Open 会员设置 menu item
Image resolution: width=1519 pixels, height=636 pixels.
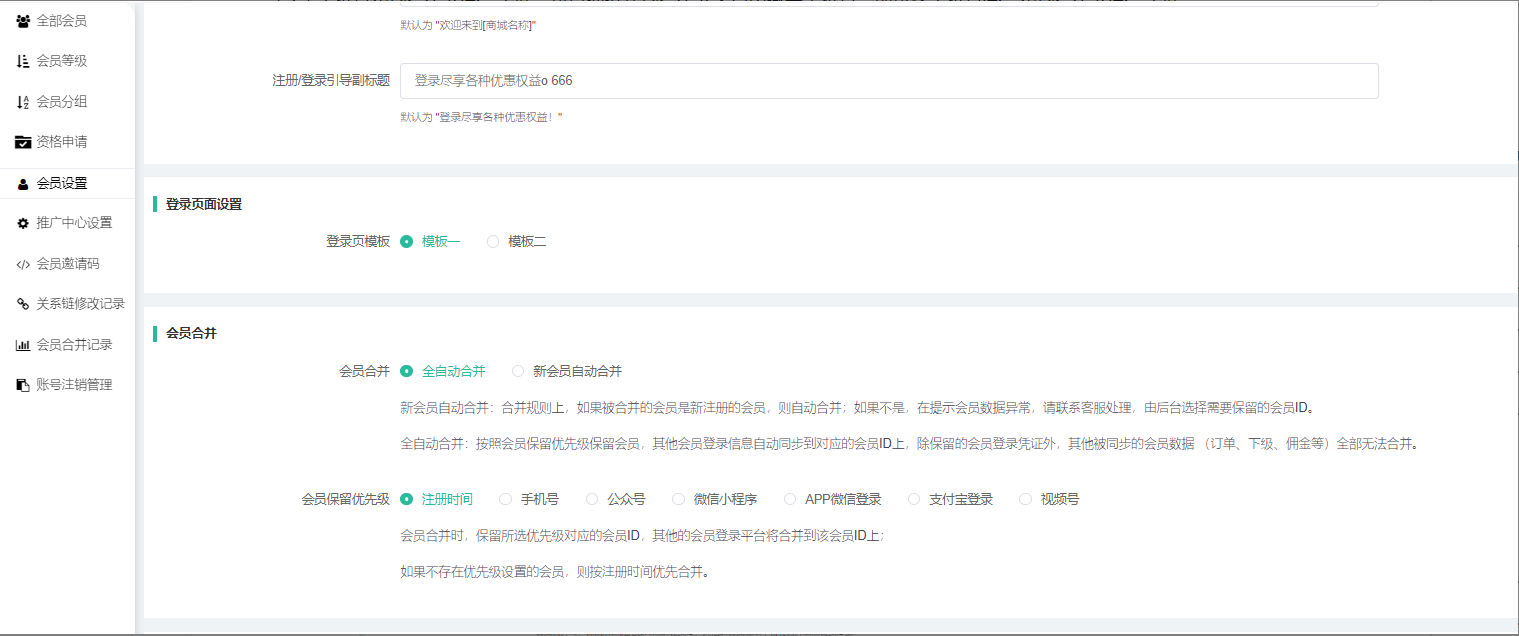[x=62, y=183]
